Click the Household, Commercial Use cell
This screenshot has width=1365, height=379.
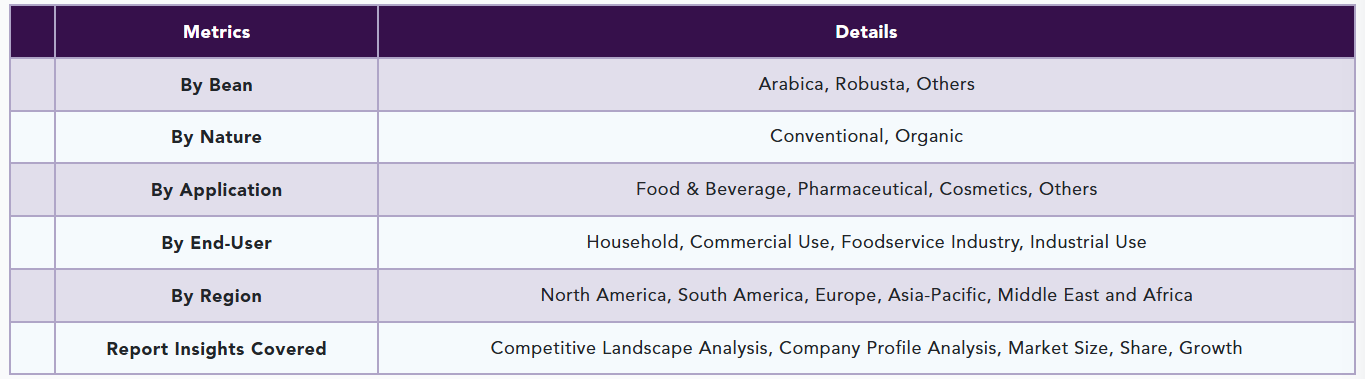click(x=866, y=242)
